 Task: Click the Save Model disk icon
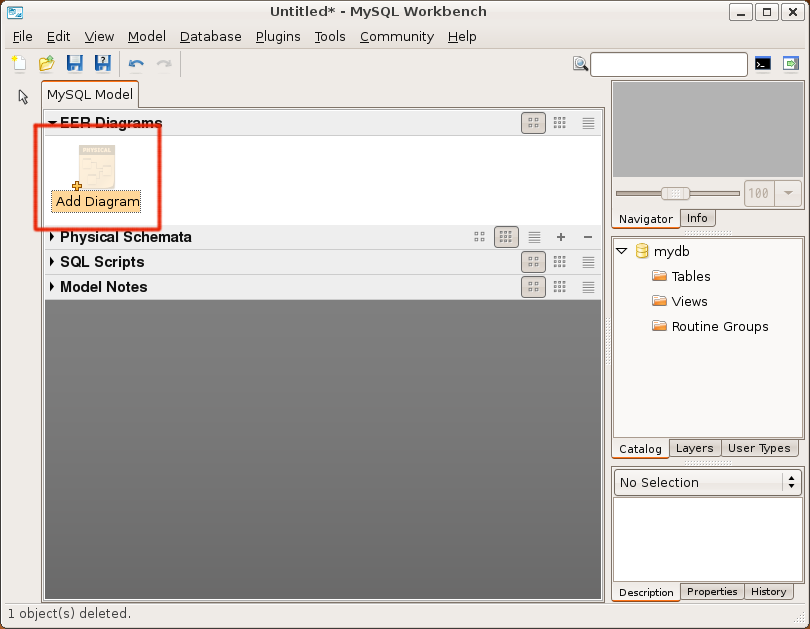point(74,64)
